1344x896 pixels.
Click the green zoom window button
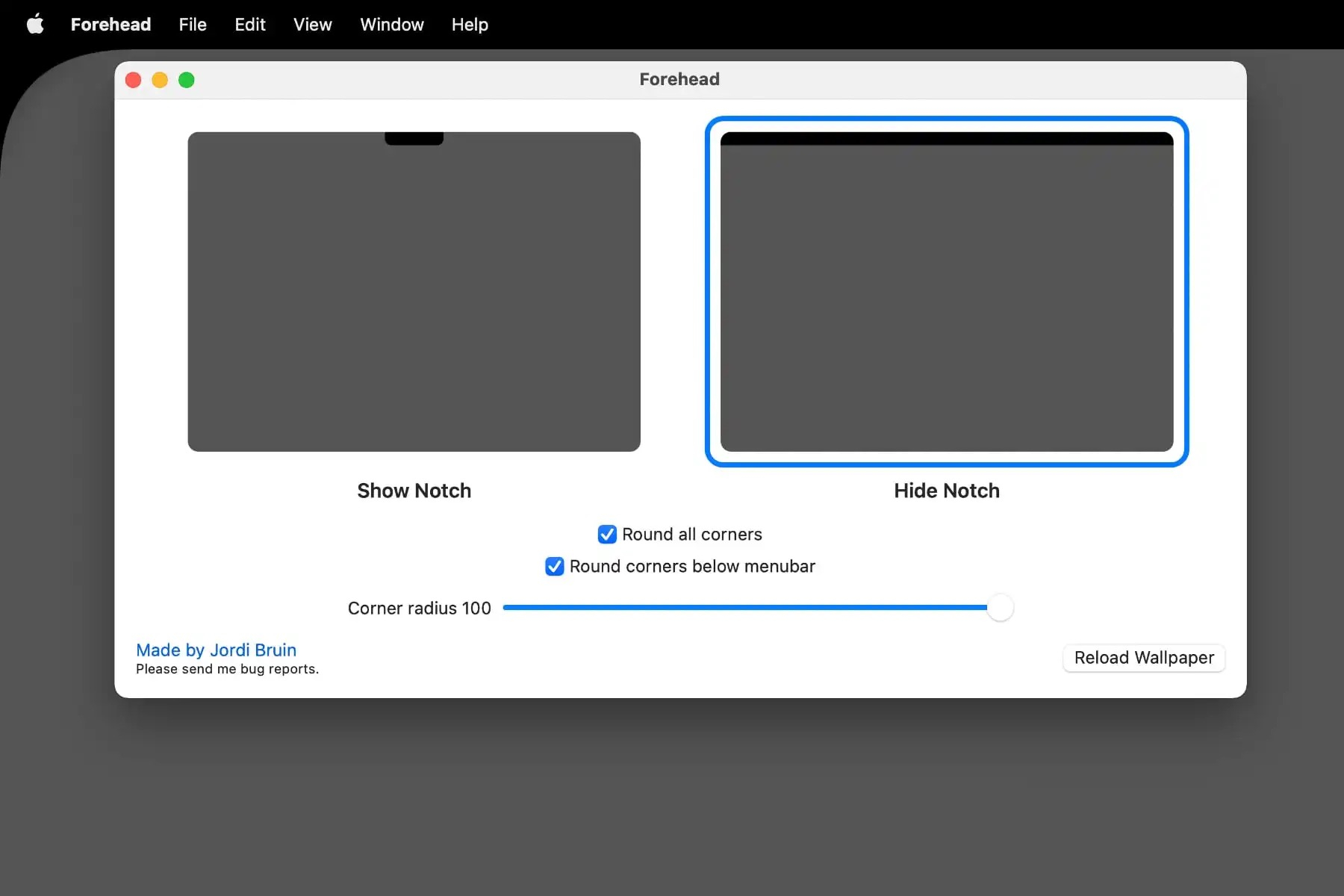coord(187,80)
